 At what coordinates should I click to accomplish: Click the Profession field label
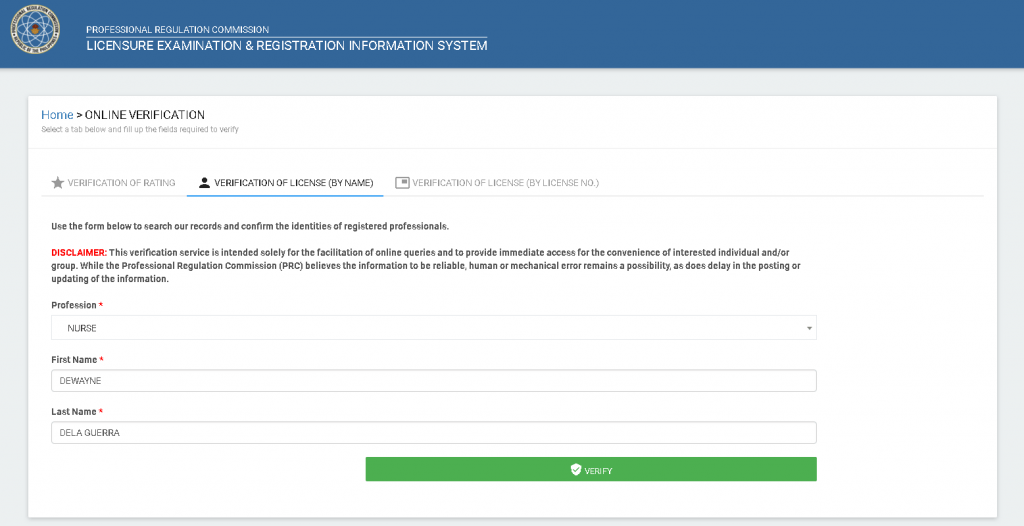[74, 305]
